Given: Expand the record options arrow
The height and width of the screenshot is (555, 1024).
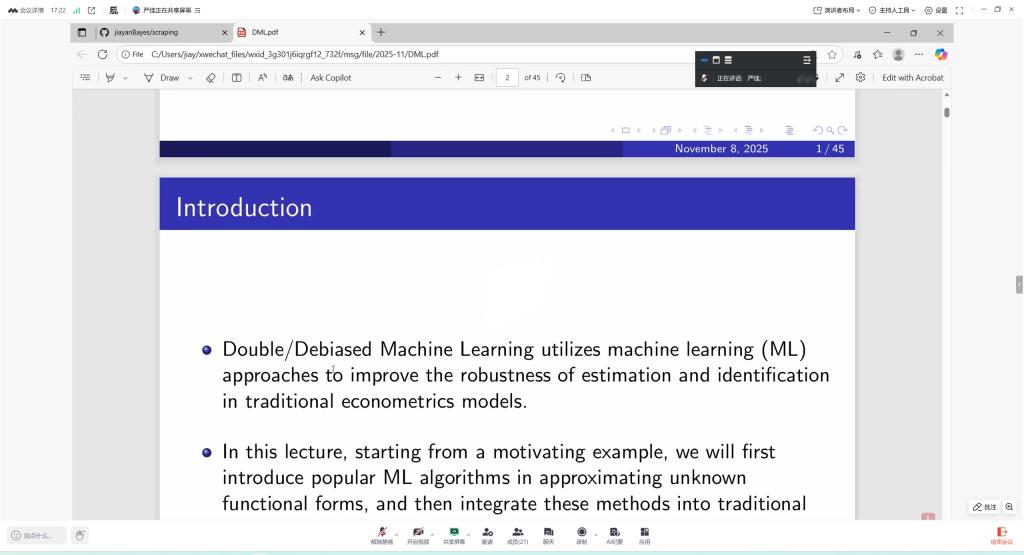Looking at the screenshot, I should click(x=595, y=533).
